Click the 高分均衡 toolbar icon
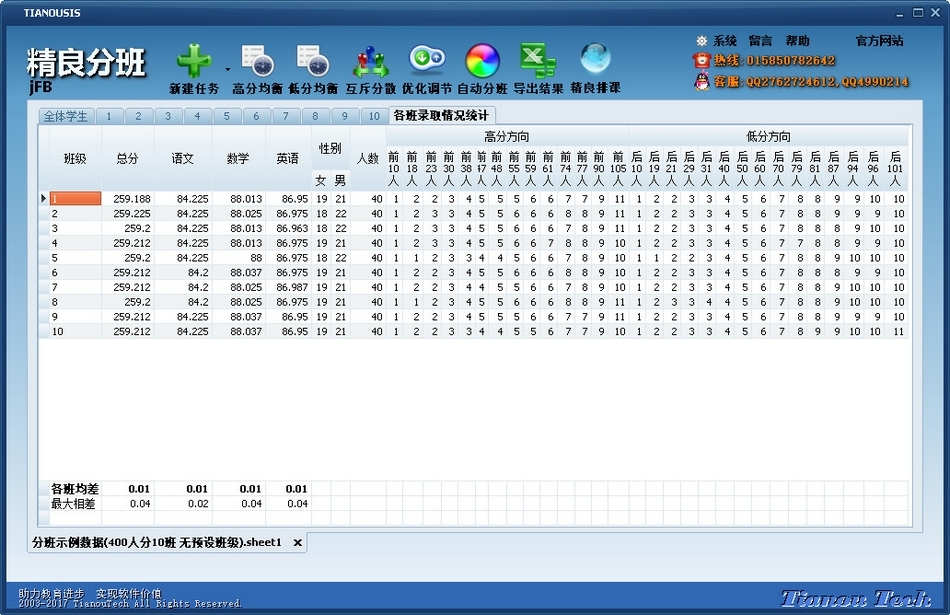Screen dimensions: 950x615 (257, 62)
